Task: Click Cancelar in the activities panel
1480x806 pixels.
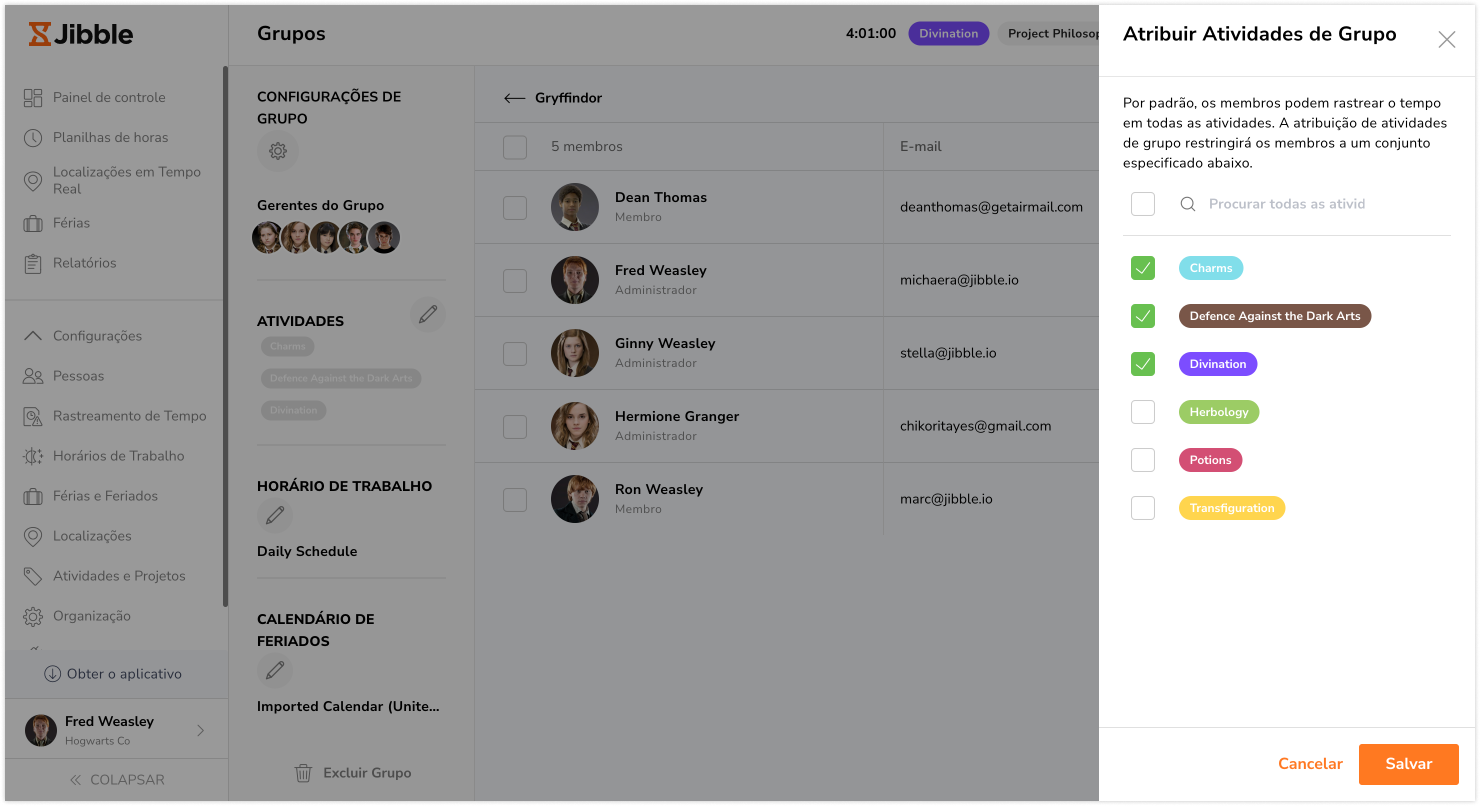Action: 1310,764
